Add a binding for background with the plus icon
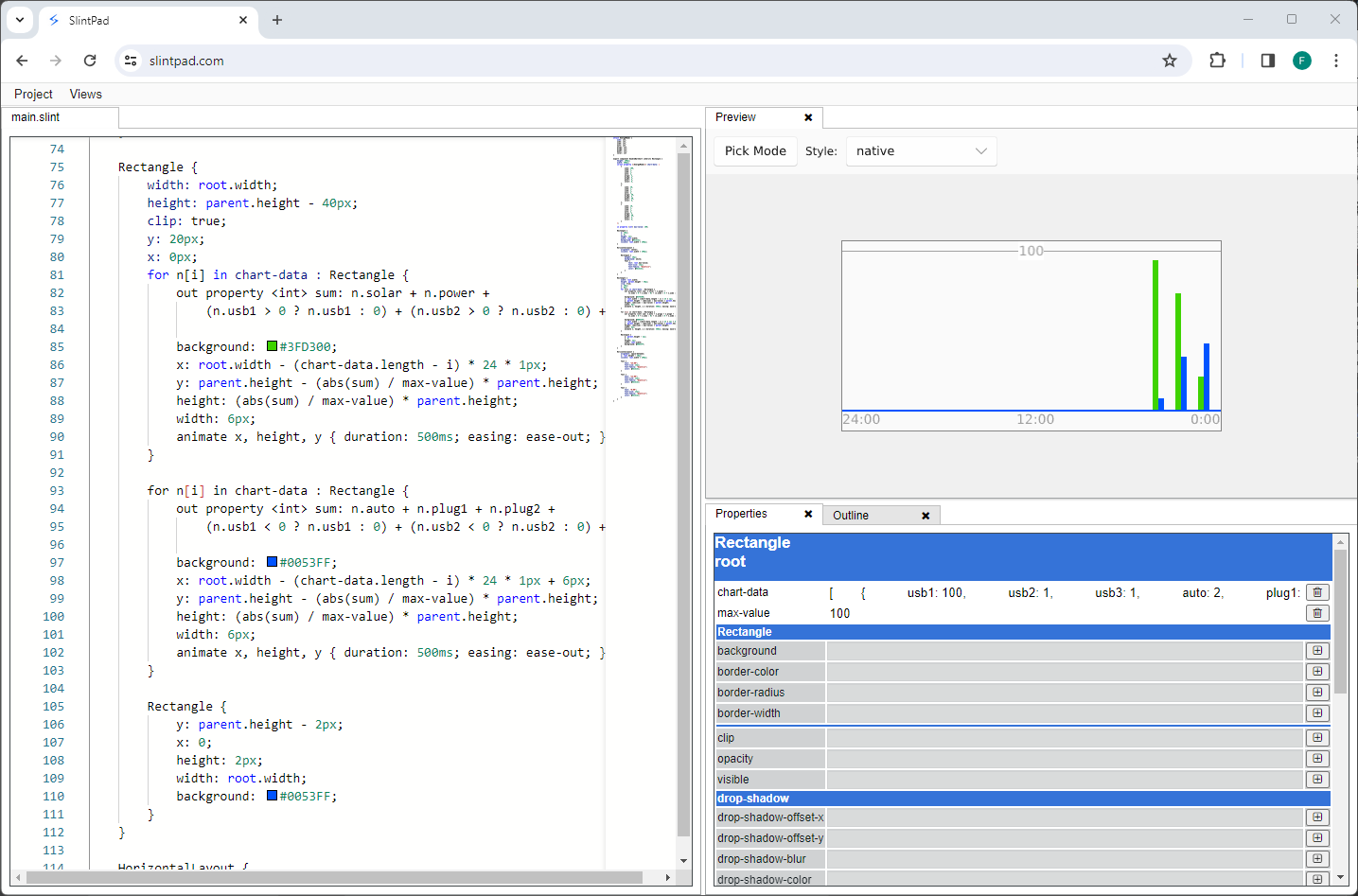Image resolution: width=1358 pixels, height=896 pixels. tap(1316, 650)
